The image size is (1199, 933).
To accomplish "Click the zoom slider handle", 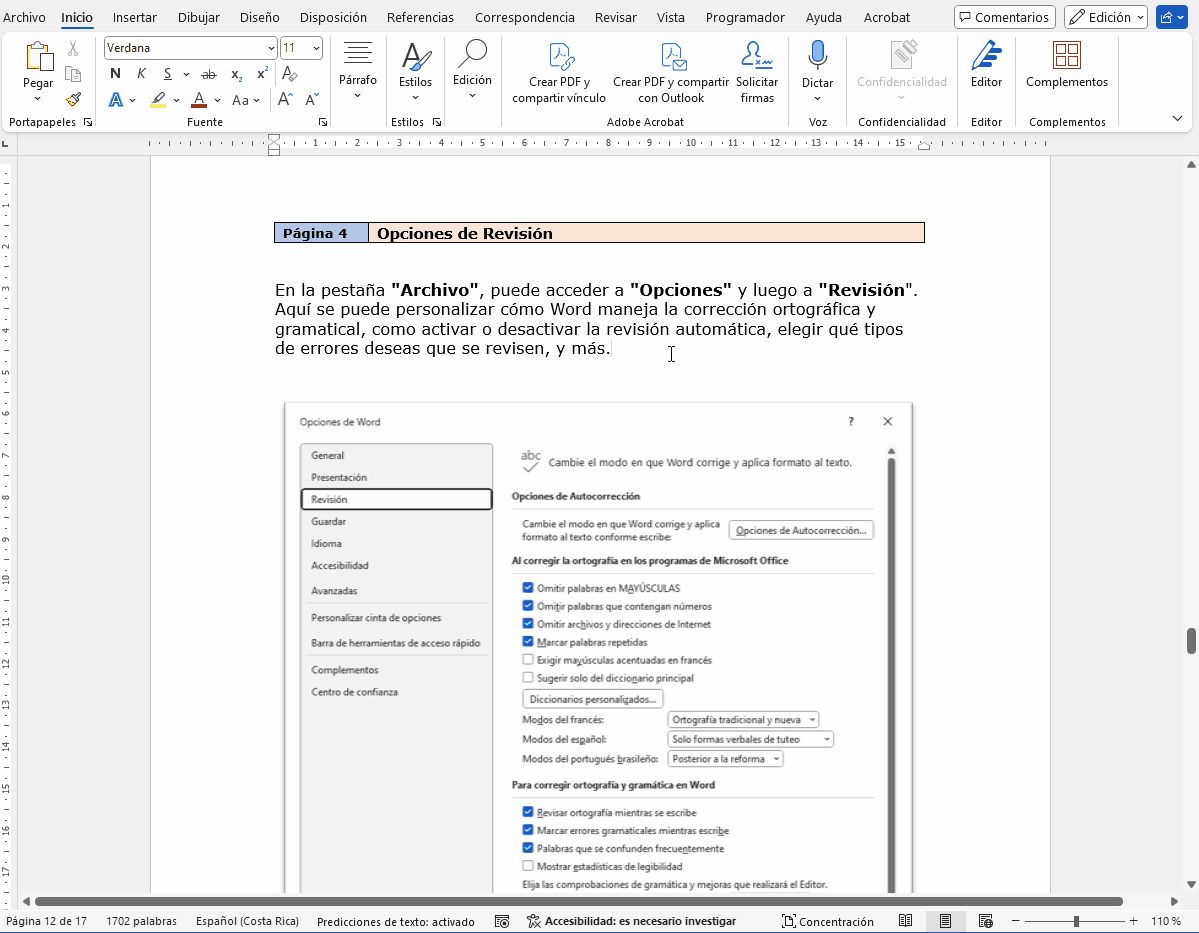I will (1076, 921).
